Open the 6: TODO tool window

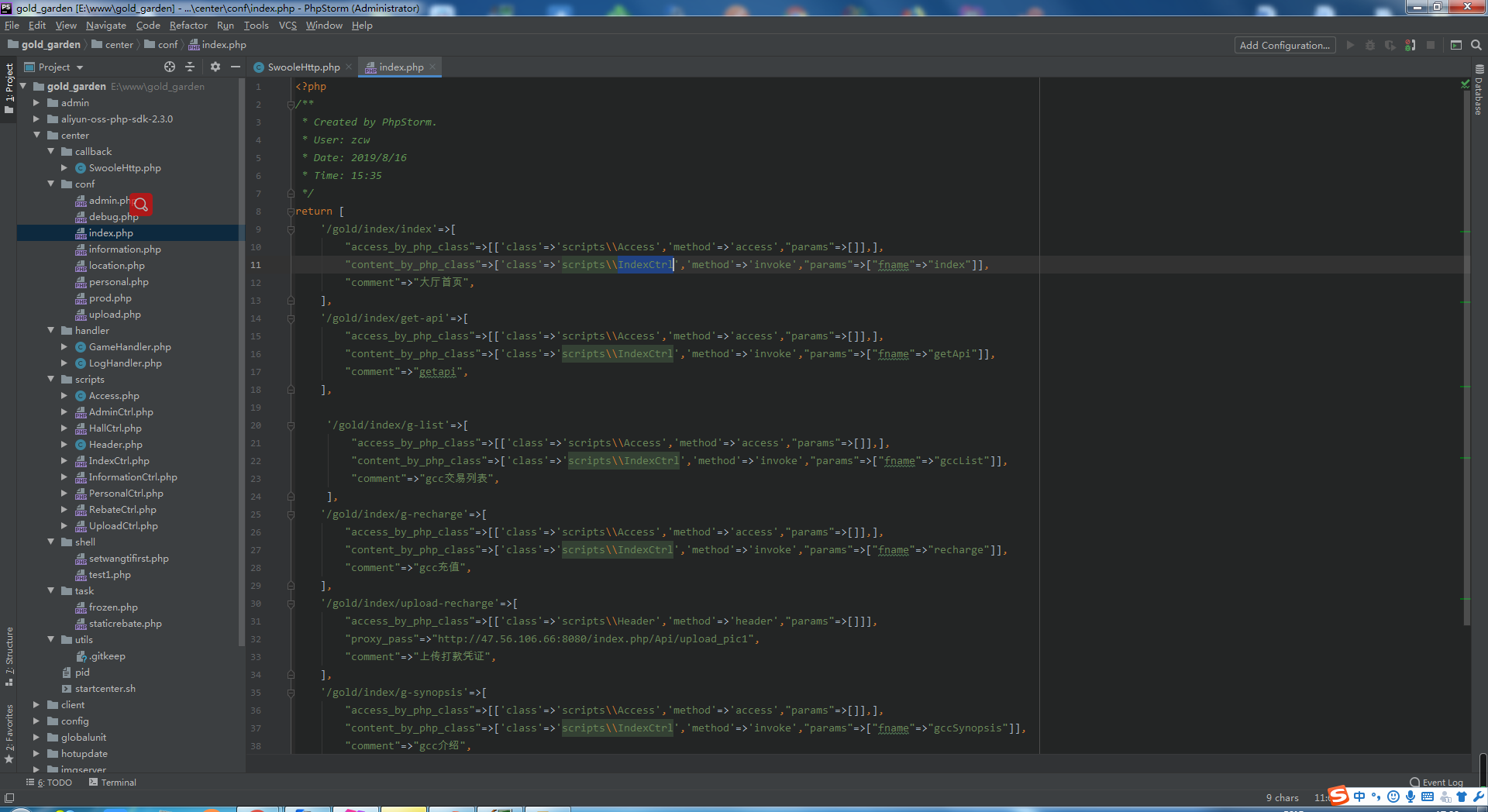pos(49,783)
